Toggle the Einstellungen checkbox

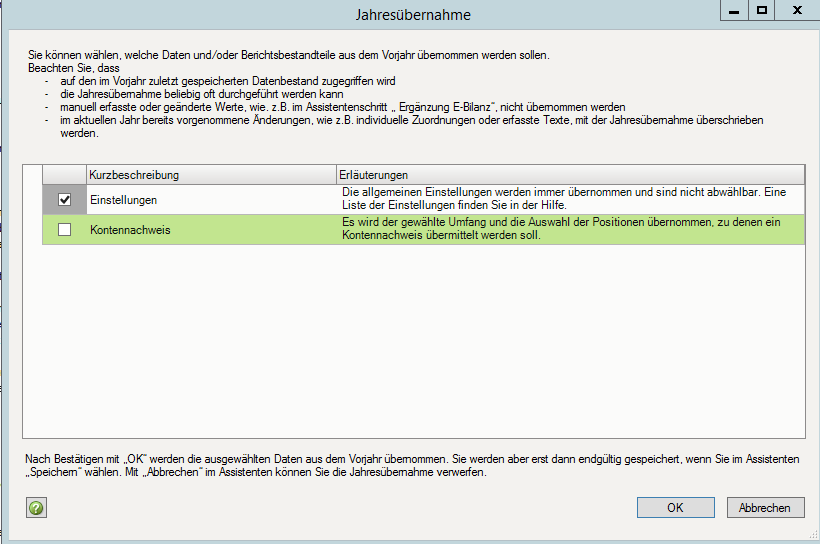click(65, 200)
